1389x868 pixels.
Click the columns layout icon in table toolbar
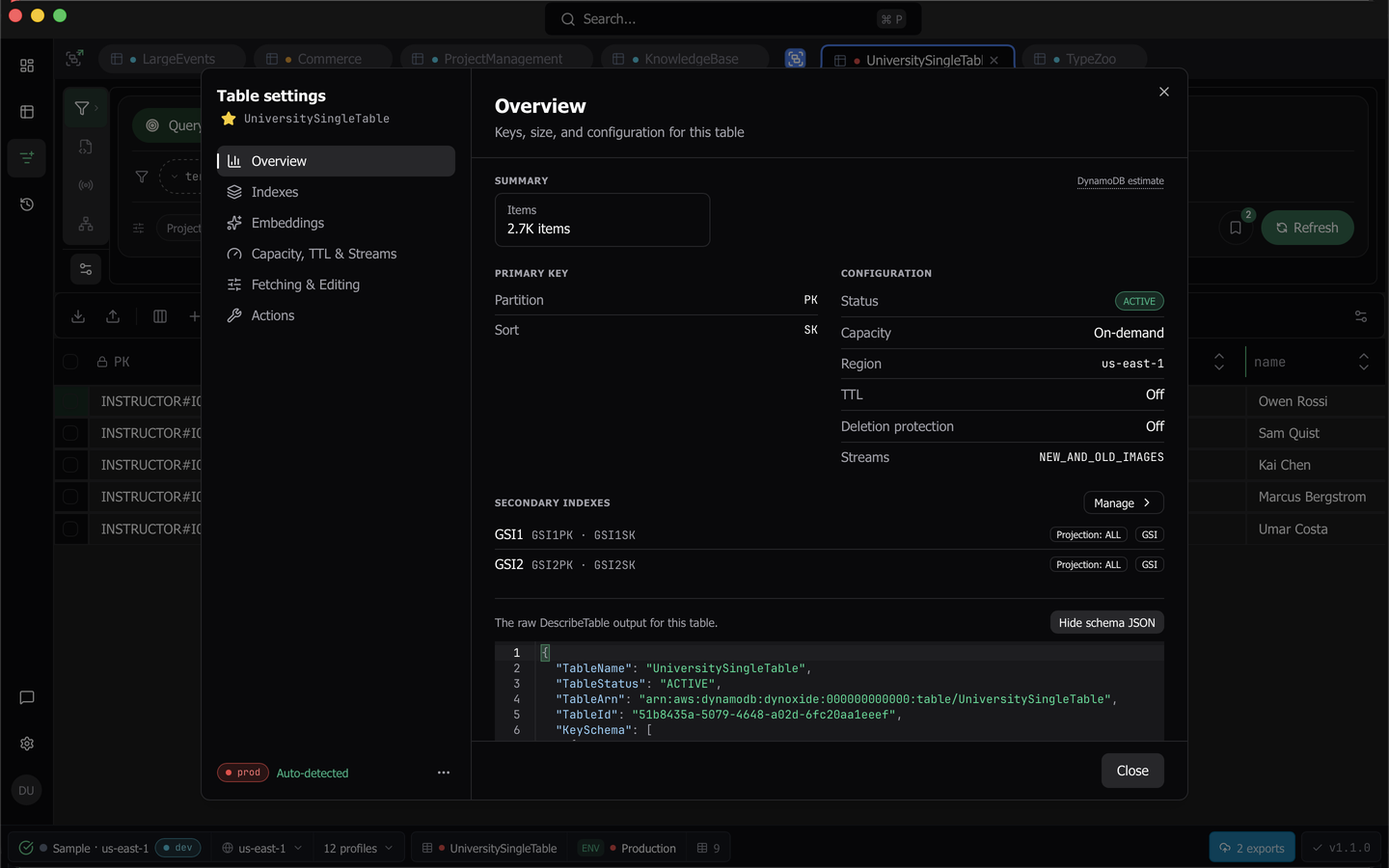(x=160, y=316)
